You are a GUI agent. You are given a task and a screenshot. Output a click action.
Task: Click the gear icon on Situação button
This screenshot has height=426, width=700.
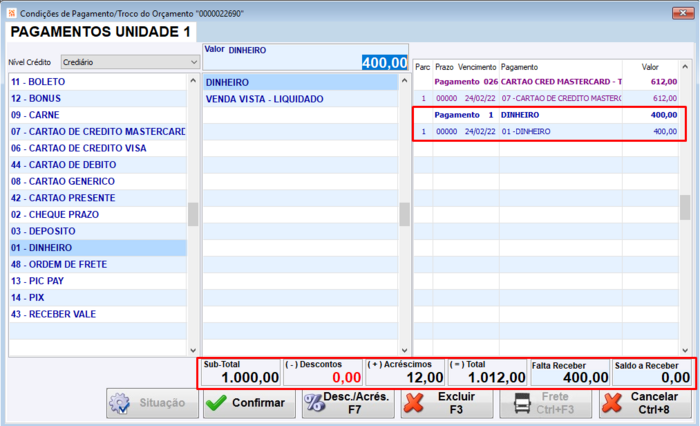pyautogui.click(x=120, y=403)
